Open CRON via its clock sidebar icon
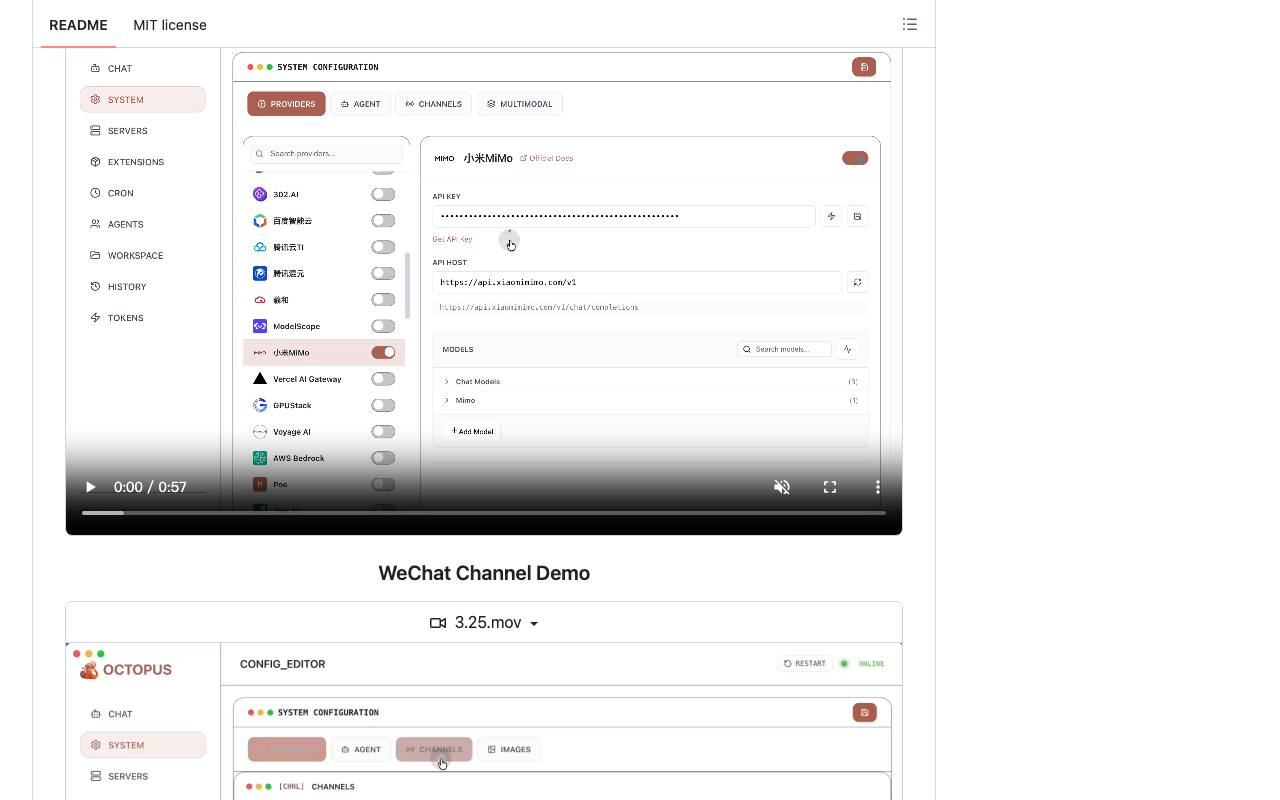The height and width of the screenshot is (800, 1280). (95, 193)
